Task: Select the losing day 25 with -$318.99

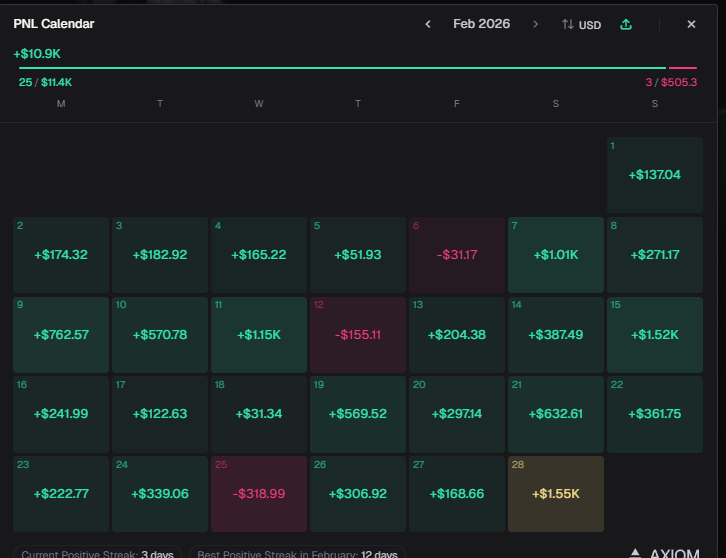Action: (x=259, y=494)
